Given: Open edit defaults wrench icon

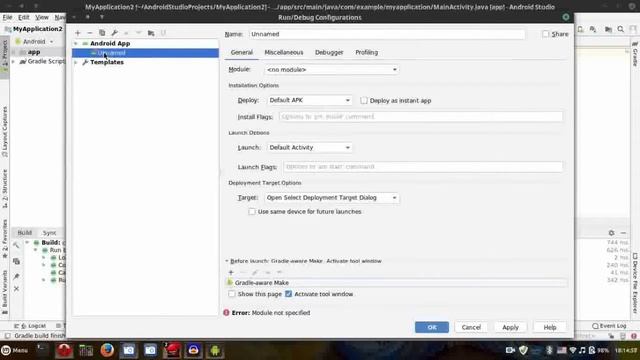Looking at the screenshot, I should [x=114, y=33].
